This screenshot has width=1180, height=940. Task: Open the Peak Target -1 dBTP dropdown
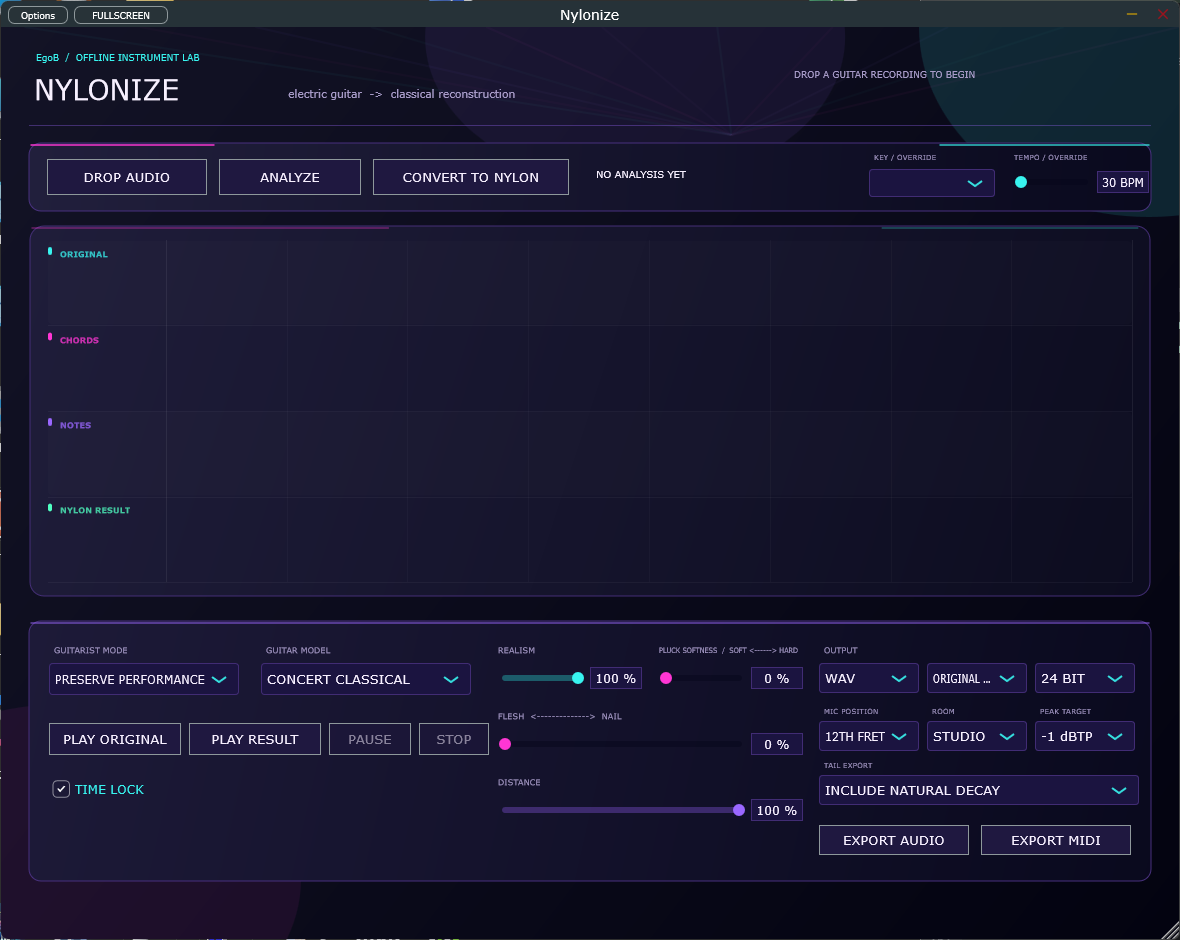pyautogui.click(x=1084, y=736)
